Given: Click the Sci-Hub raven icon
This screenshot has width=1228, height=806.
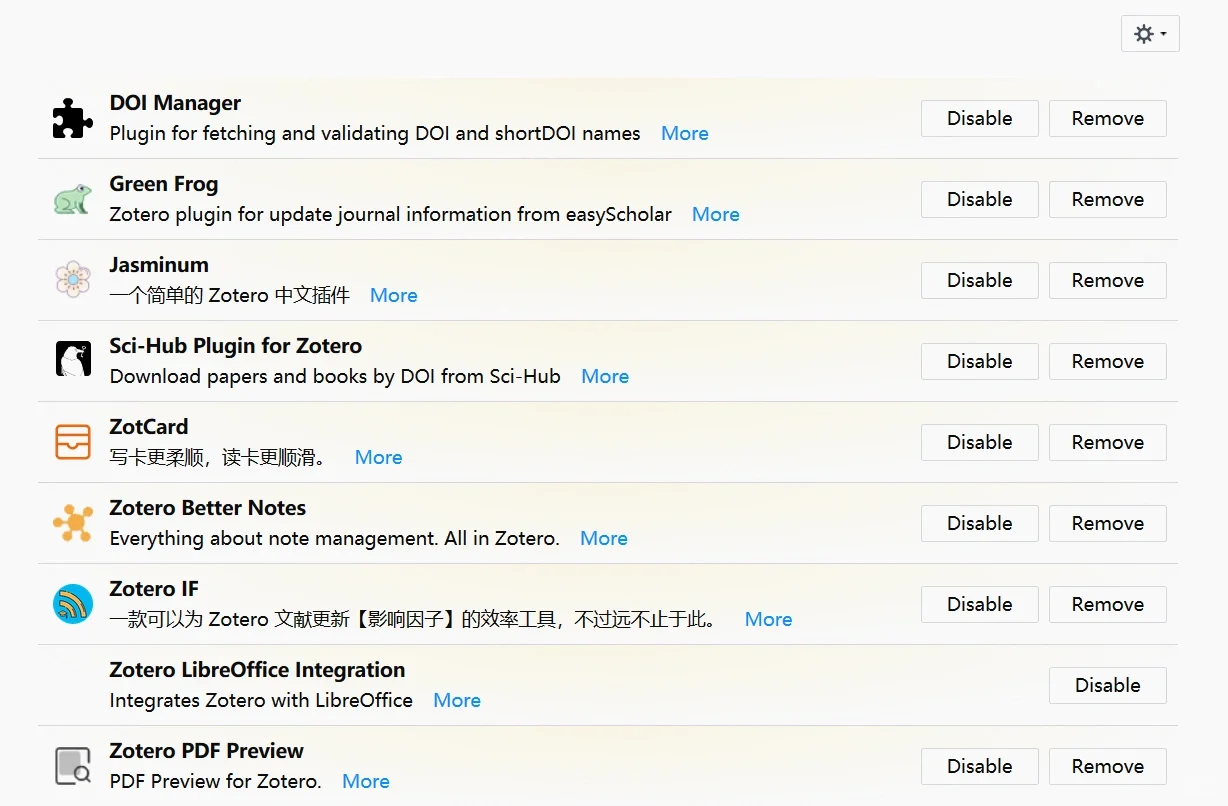Looking at the screenshot, I should pyautogui.click(x=73, y=360).
